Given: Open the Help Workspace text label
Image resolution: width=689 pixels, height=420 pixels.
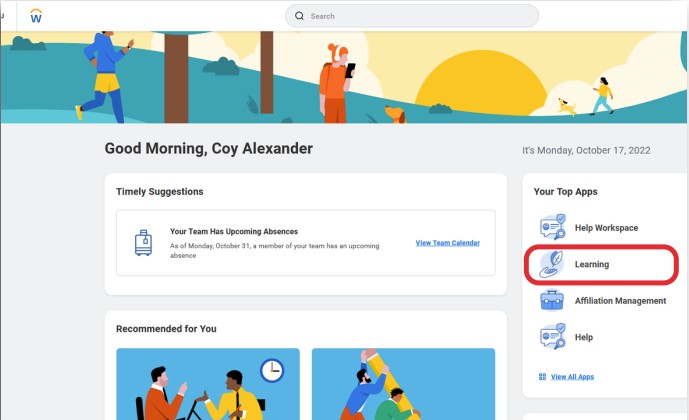Looking at the screenshot, I should pyautogui.click(x=606, y=228).
